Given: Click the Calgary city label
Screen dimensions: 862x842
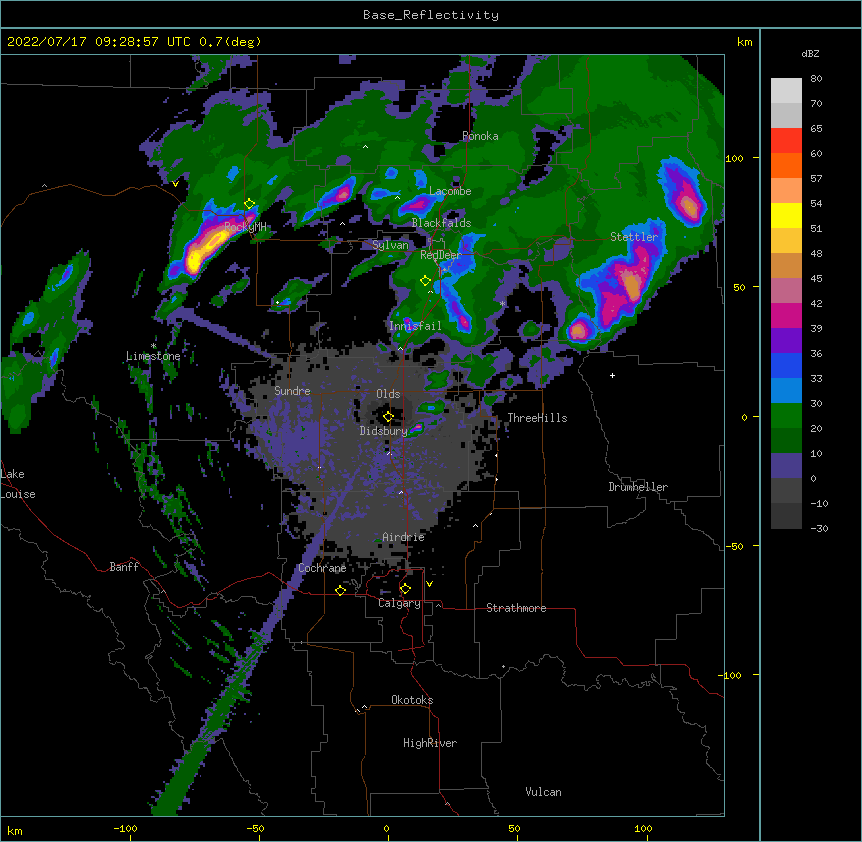Looking at the screenshot, I should point(399,603).
